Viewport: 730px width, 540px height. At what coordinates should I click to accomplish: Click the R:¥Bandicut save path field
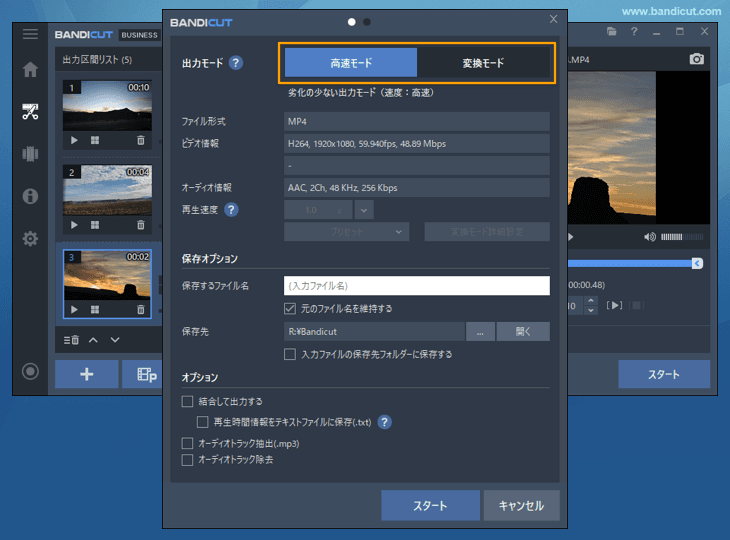(x=374, y=331)
